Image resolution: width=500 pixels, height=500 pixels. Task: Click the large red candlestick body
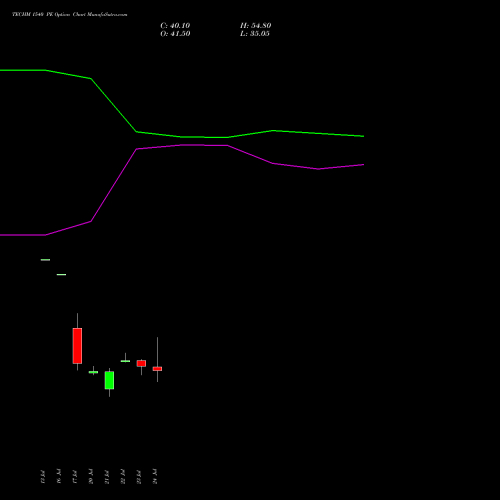pyautogui.click(x=77, y=346)
